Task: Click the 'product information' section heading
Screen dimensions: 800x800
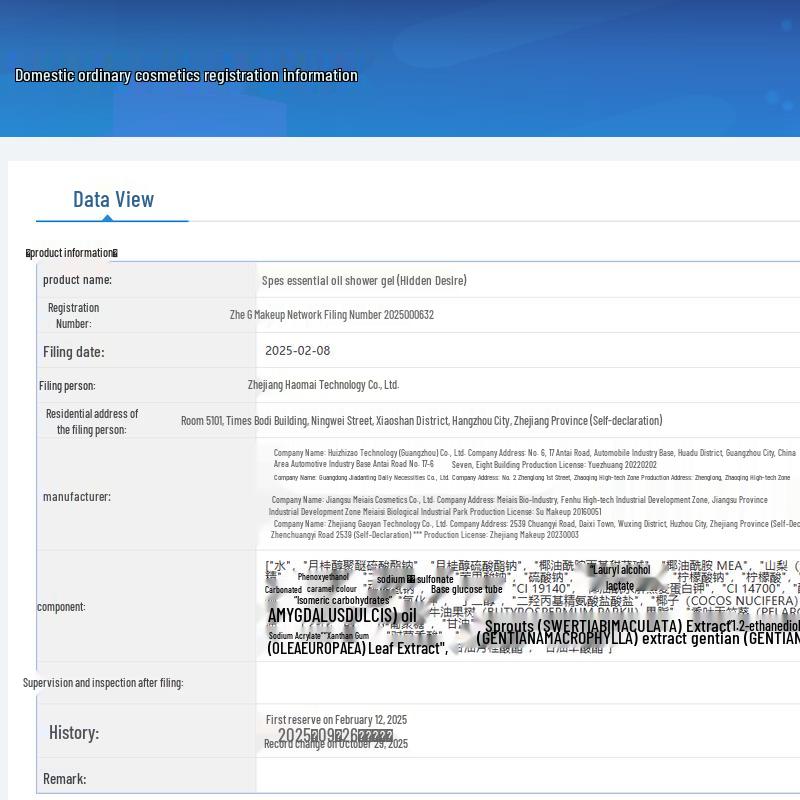Action: [x=72, y=253]
